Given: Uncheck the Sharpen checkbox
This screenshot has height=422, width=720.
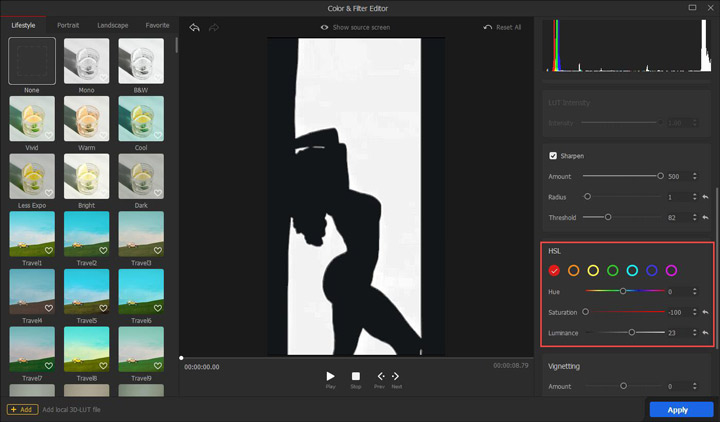Looking at the screenshot, I should tap(553, 156).
